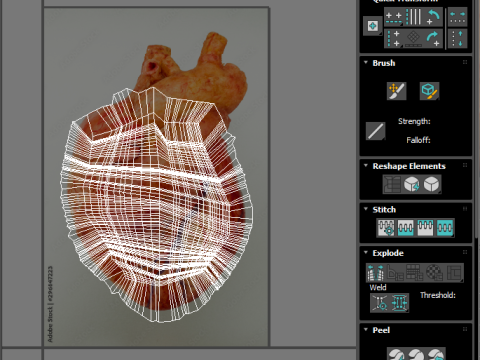The image size is (480, 360).
Task: Click the Brush rollout title
Action: tap(384, 63)
